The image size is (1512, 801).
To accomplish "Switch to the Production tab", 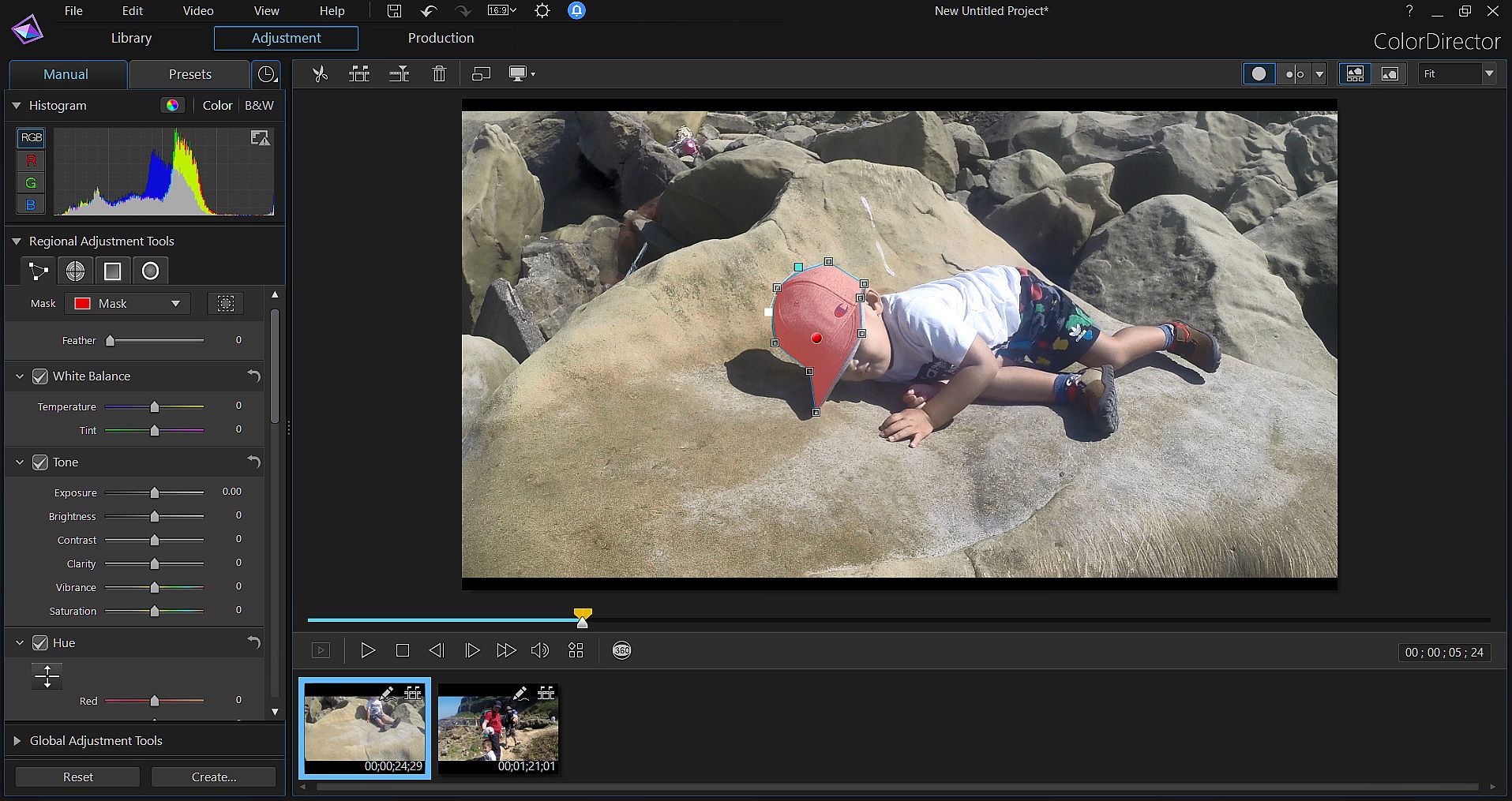I will pos(441,38).
